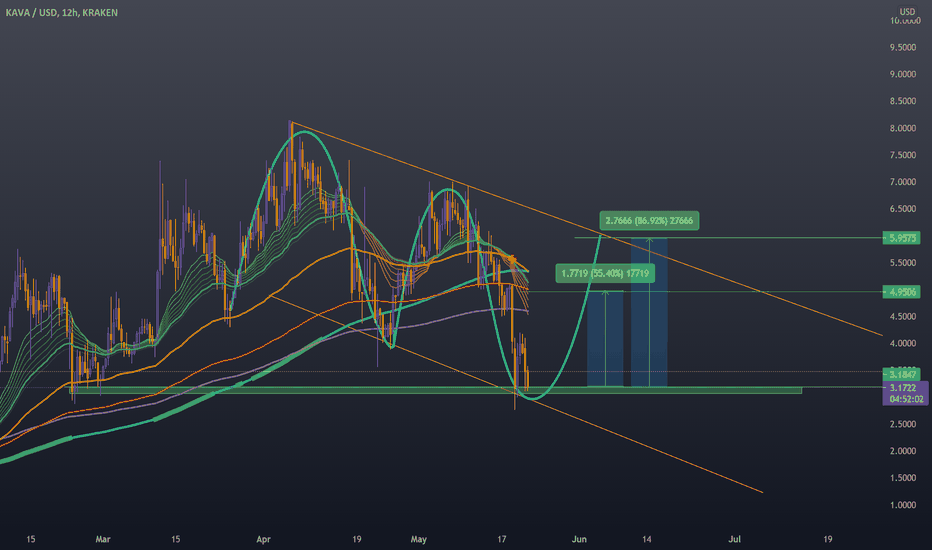Click the 3.1847 green price label

click(x=902, y=374)
